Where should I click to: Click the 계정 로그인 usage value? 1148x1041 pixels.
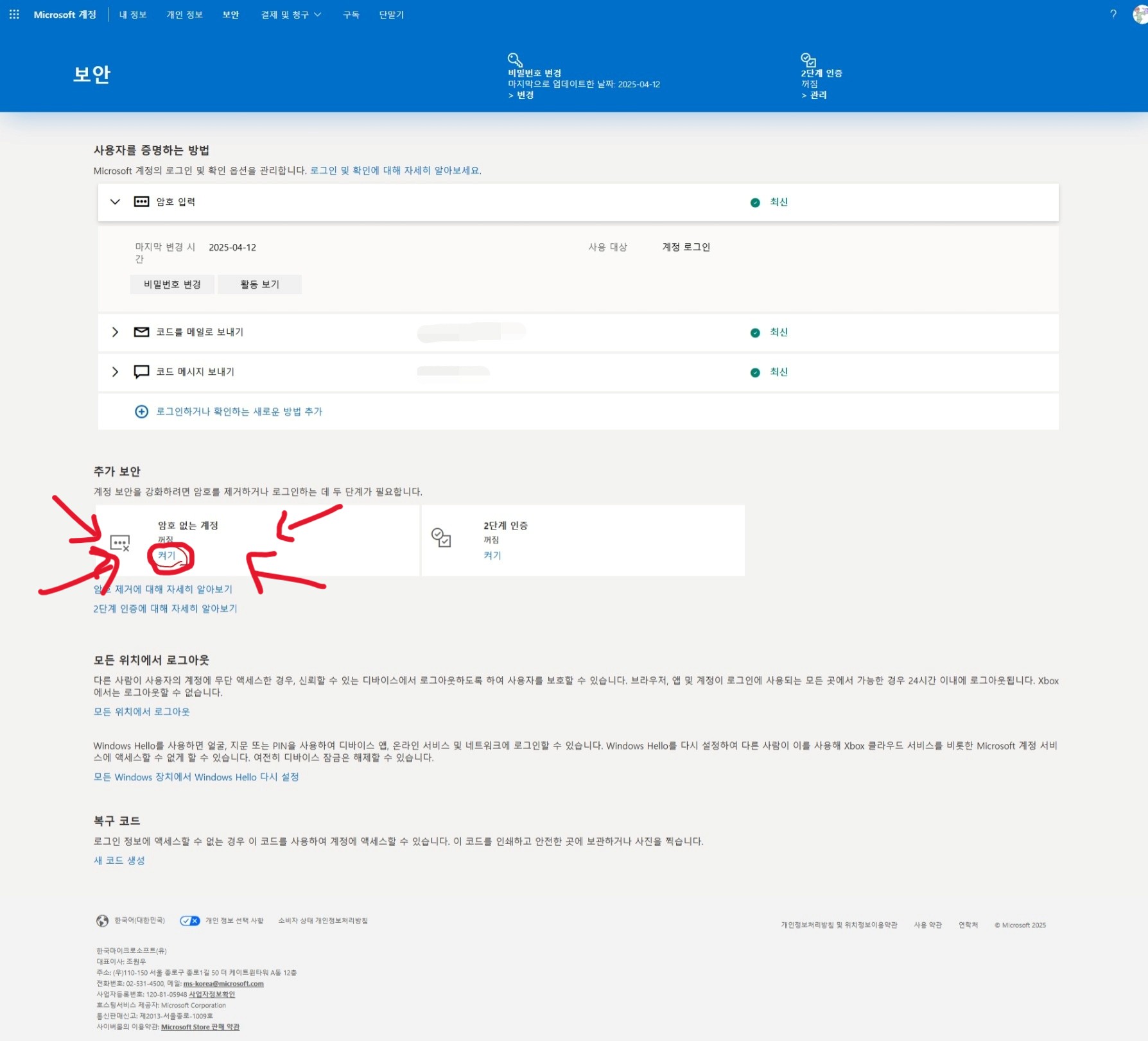686,247
